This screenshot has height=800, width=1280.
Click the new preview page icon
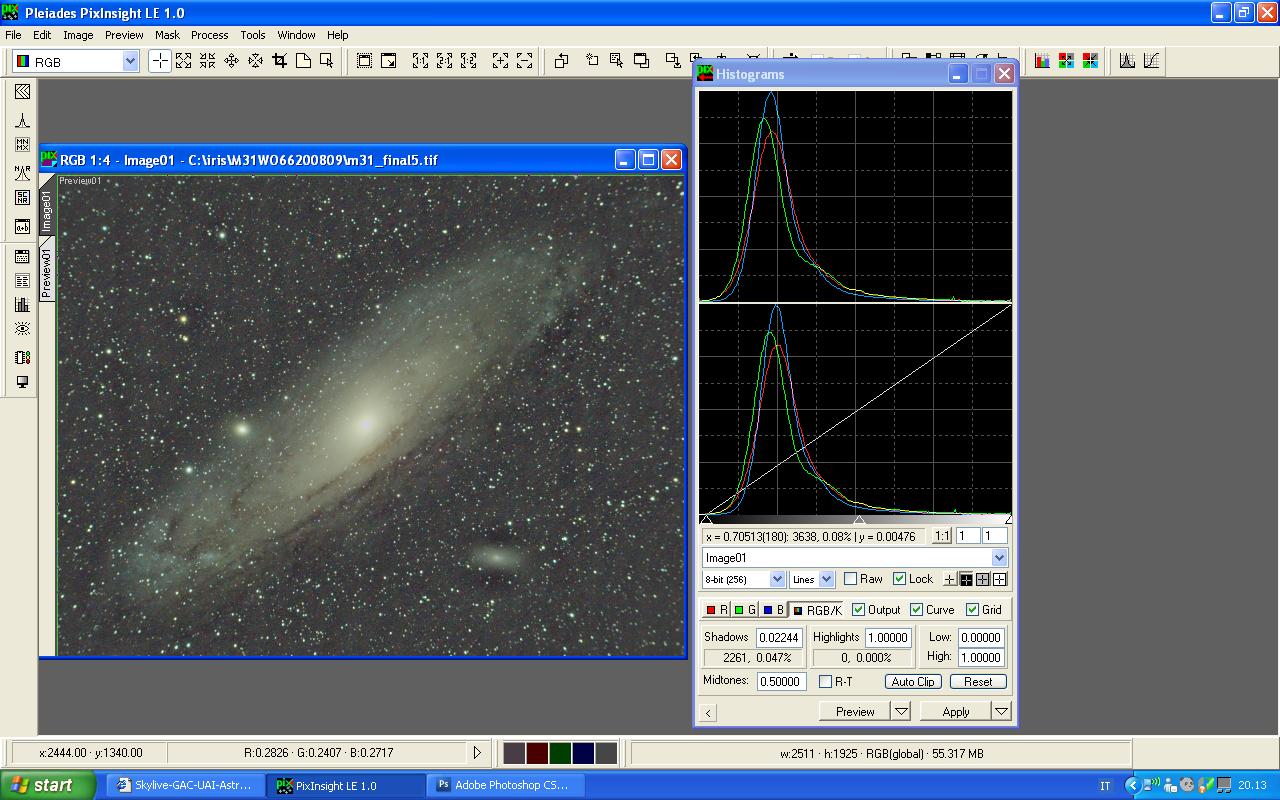coord(303,61)
